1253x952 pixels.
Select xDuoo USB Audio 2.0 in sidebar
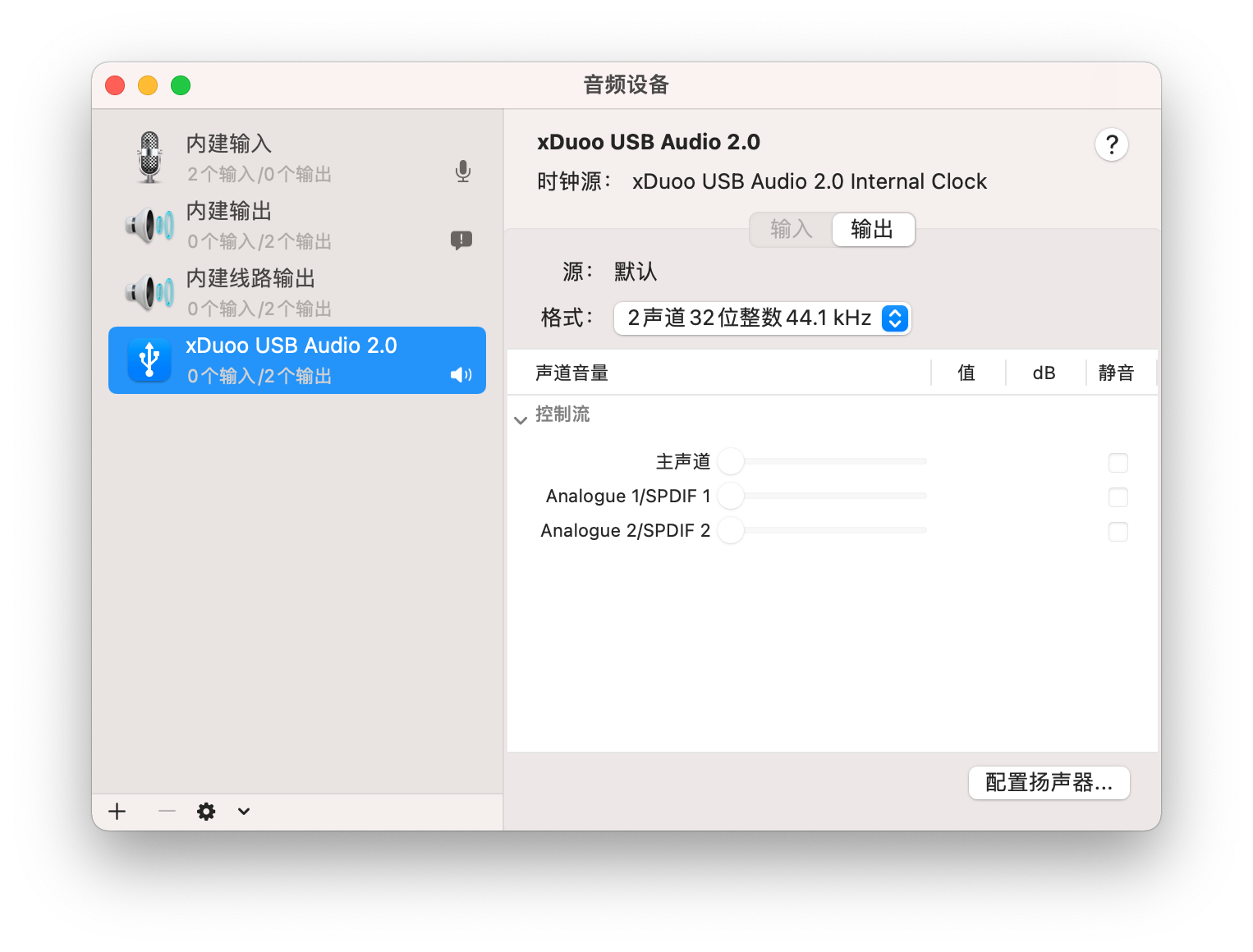point(297,360)
